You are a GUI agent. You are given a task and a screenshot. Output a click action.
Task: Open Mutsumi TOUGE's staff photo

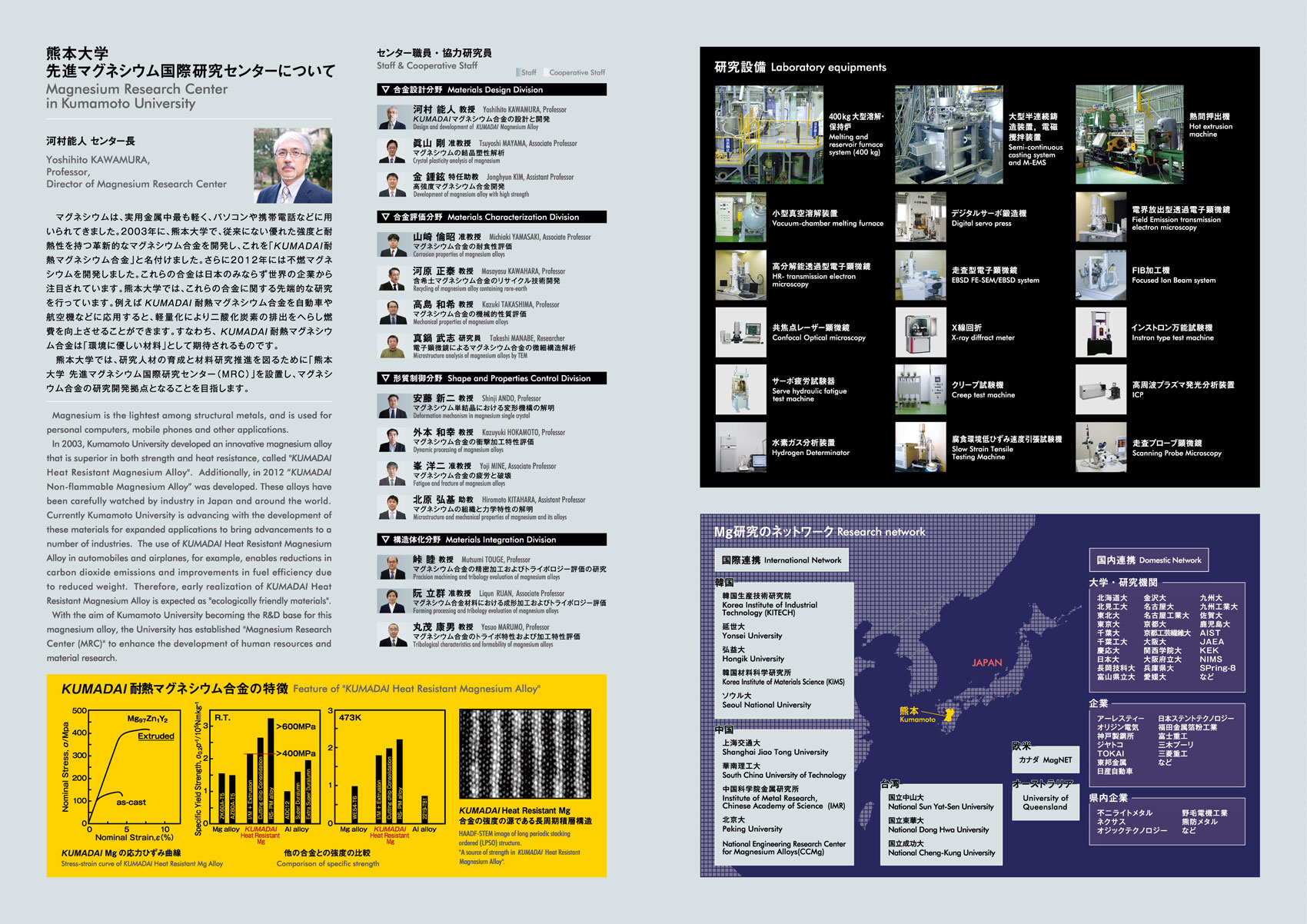click(392, 568)
